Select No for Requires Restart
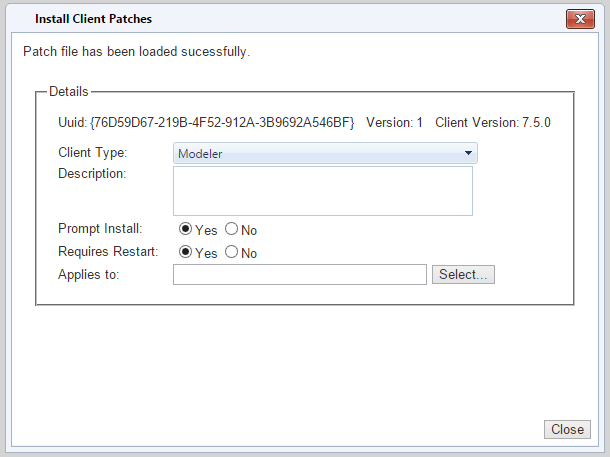The image size is (610, 457). tap(231, 252)
